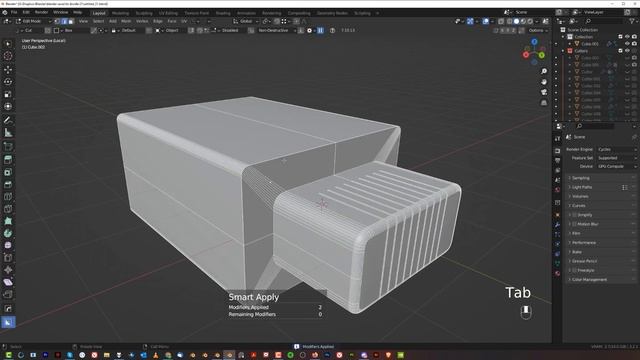Select the Shear tool
Image resolution: width=640 pixels, height=360 pixels.
8,282
